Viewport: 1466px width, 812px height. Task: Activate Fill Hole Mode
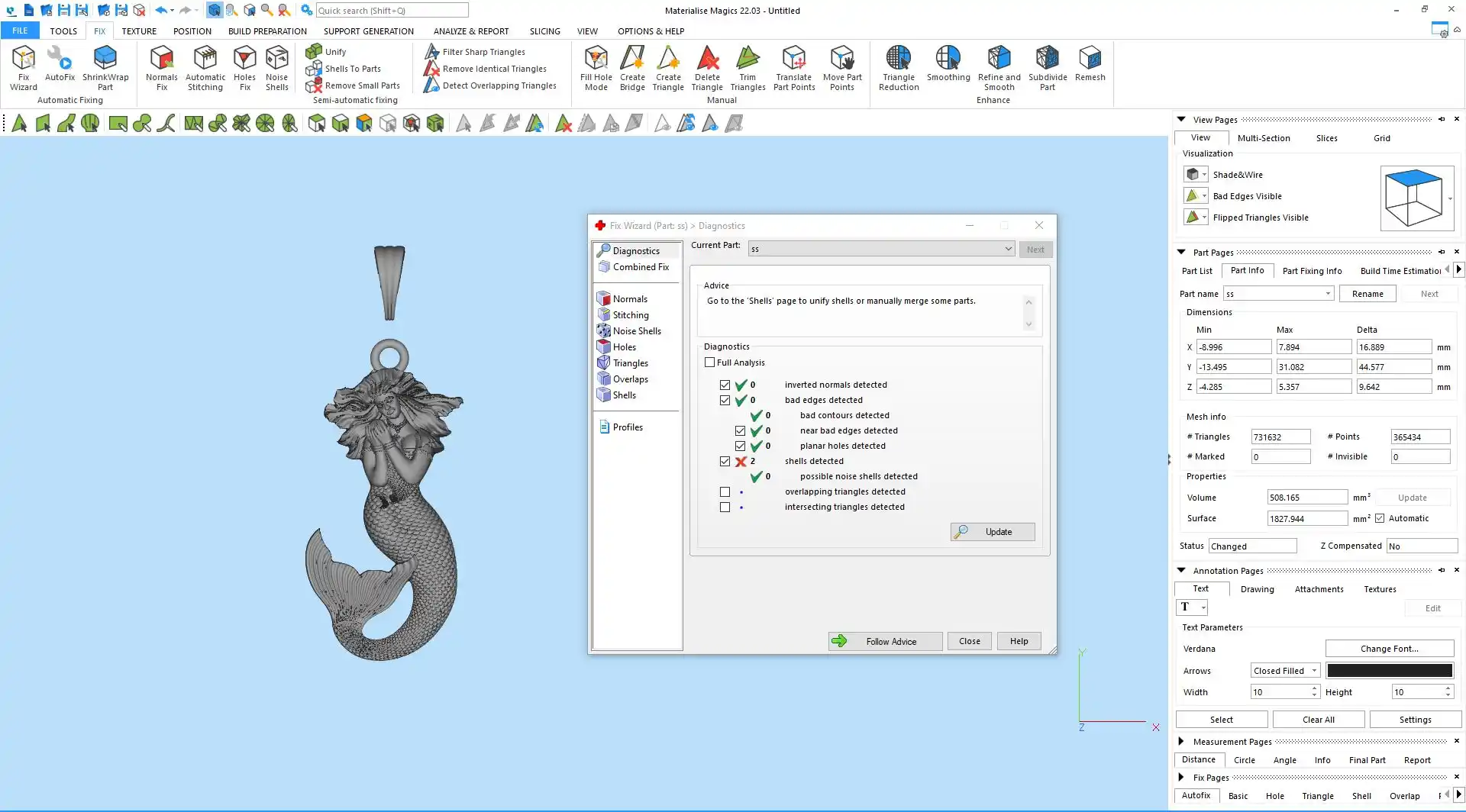pos(596,67)
